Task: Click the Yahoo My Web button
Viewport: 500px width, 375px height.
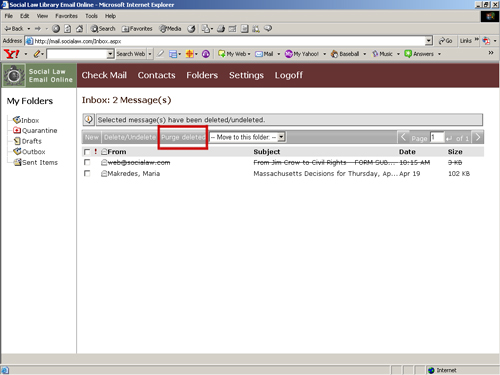Action: pyautogui.click(x=232, y=54)
